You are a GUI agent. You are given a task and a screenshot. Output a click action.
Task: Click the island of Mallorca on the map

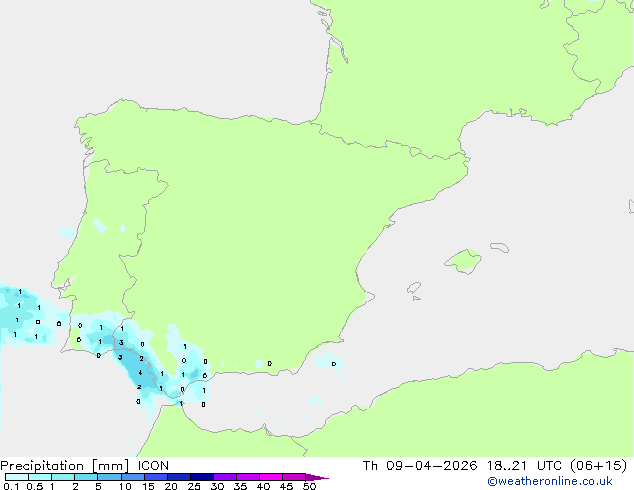click(x=463, y=261)
